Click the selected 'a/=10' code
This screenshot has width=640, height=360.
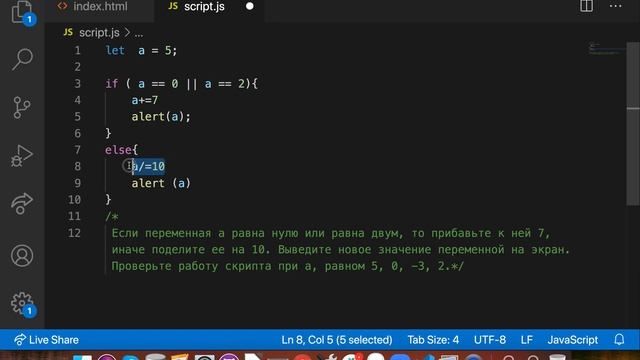click(148, 167)
